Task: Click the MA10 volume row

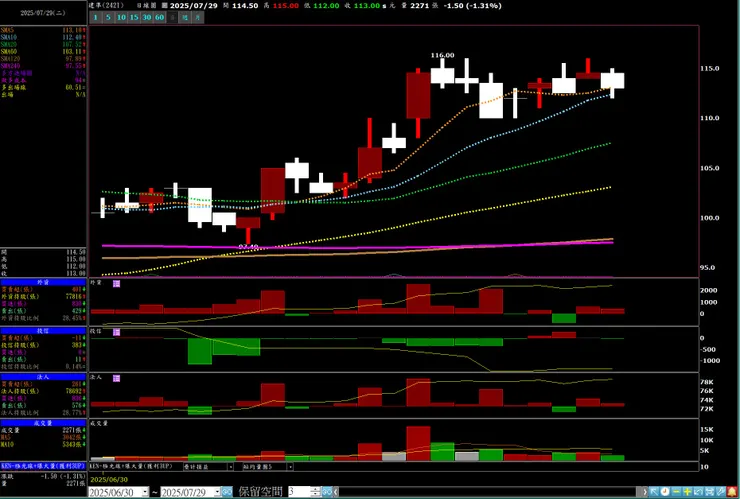Action: tap(43, 444)
